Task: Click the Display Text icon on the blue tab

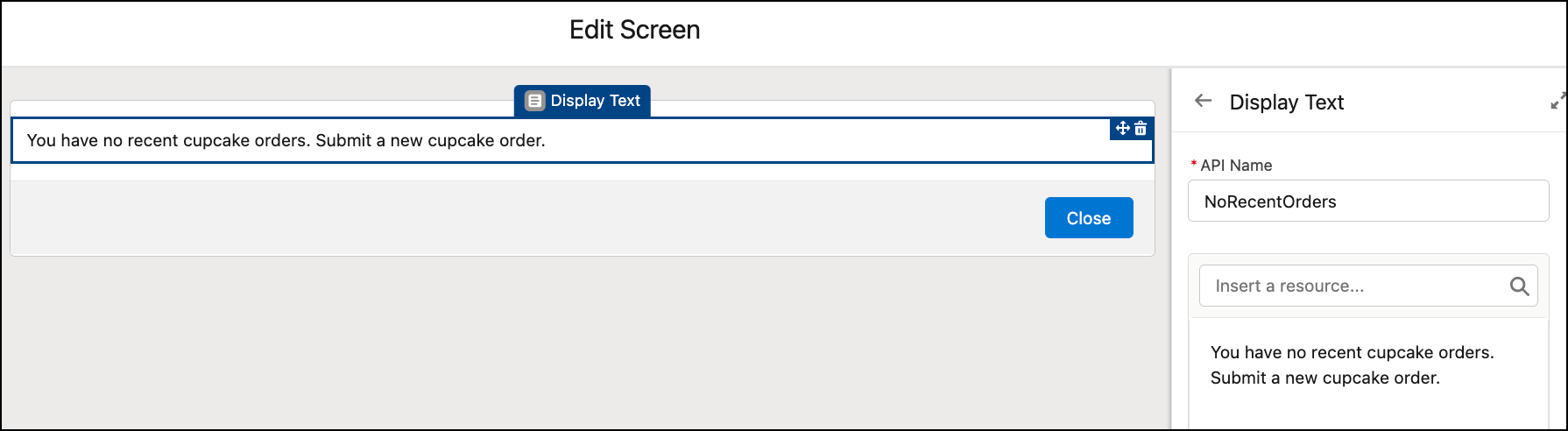Action: click(534, 101)
